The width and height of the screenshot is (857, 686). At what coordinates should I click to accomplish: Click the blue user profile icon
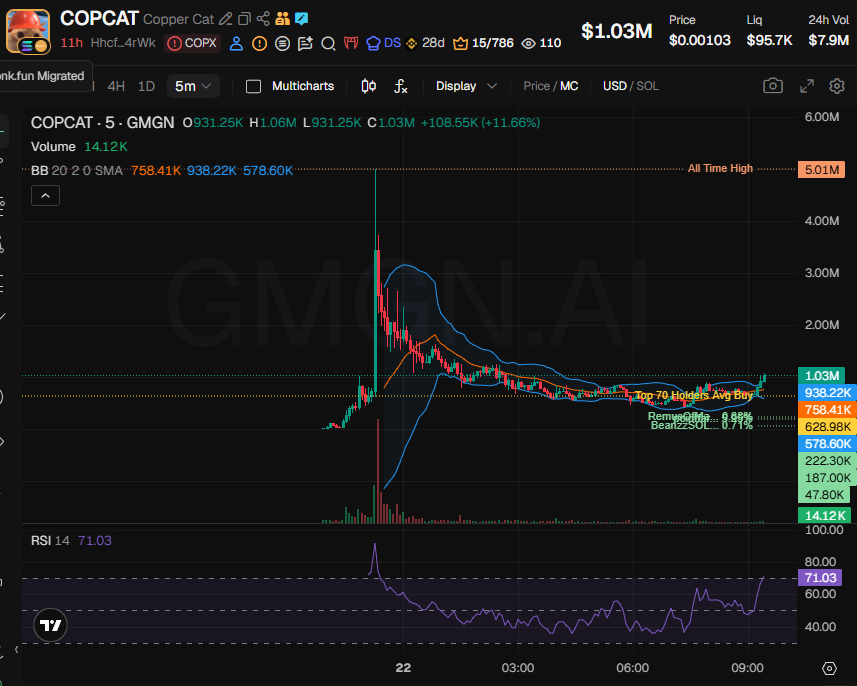236,43
